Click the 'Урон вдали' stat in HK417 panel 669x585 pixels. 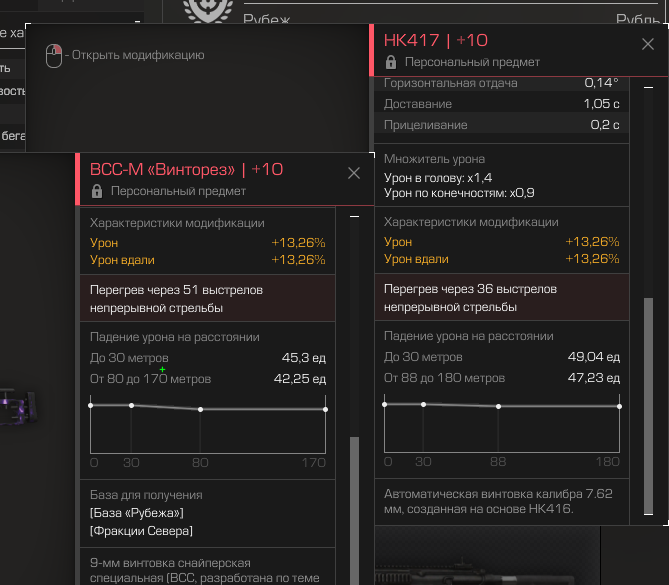(502, 259)
